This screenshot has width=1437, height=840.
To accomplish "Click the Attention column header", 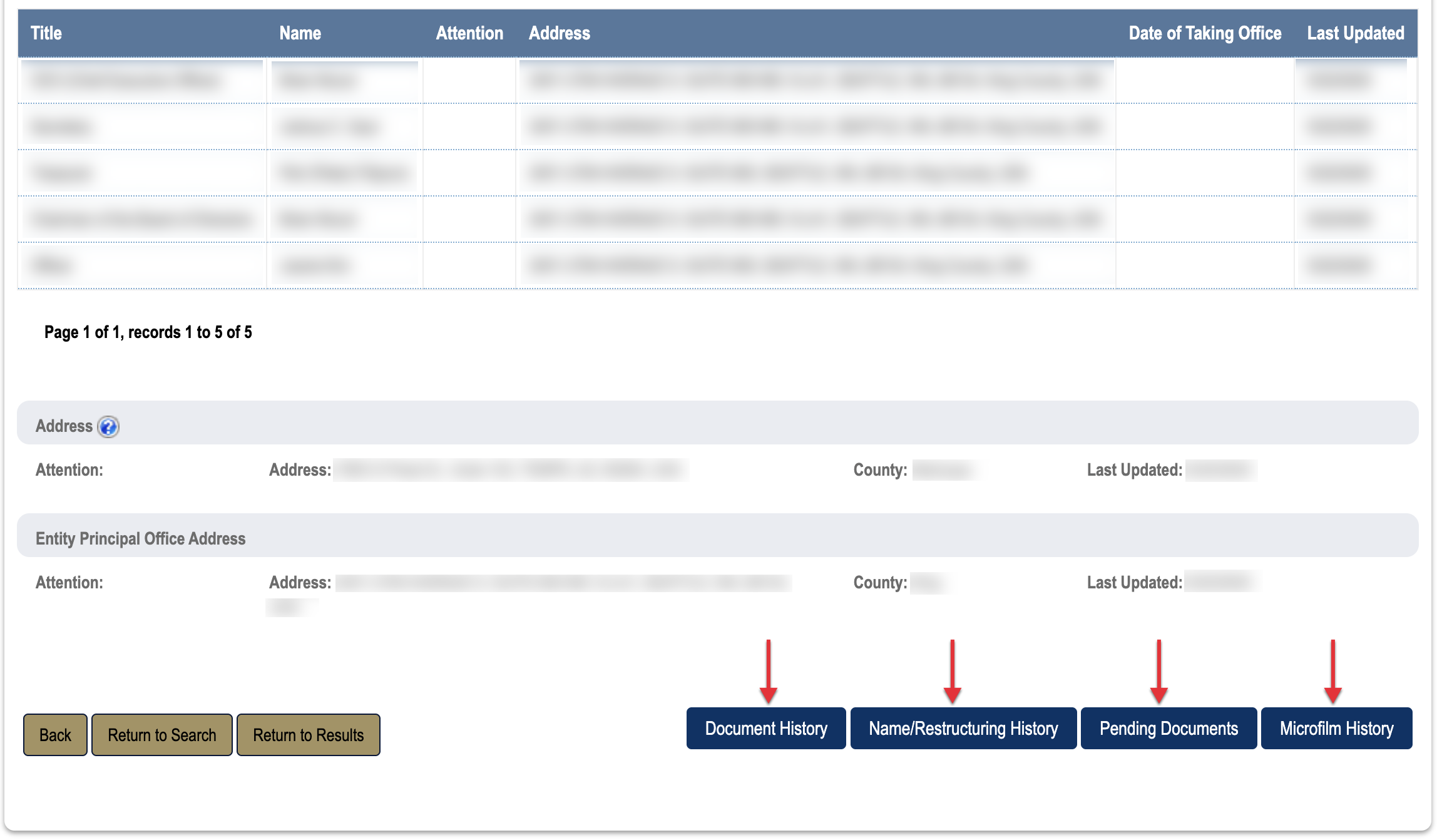I will pos(469,33).
